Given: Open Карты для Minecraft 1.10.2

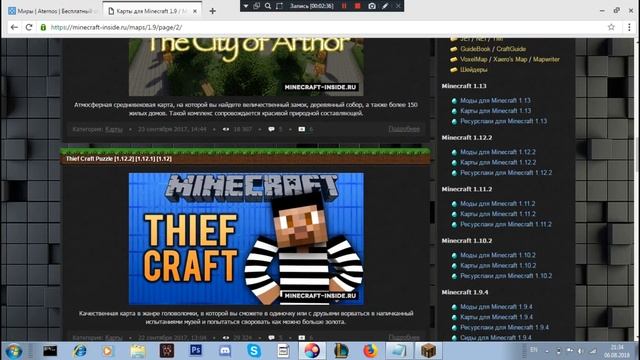Looking at the screenshot, I should coord(498,266).
